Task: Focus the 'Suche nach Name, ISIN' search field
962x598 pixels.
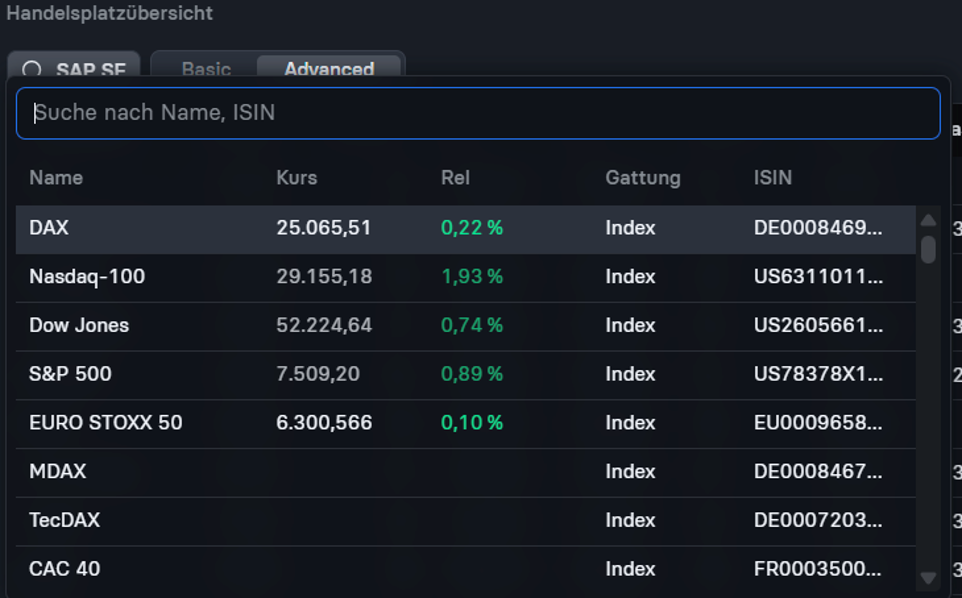Action: (478, 113)
